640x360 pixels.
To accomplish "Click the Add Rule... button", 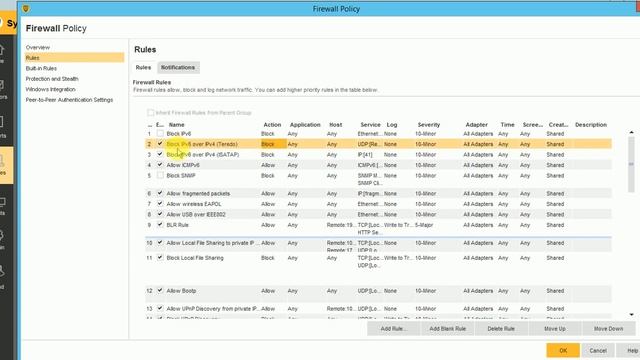I will 393,329.
